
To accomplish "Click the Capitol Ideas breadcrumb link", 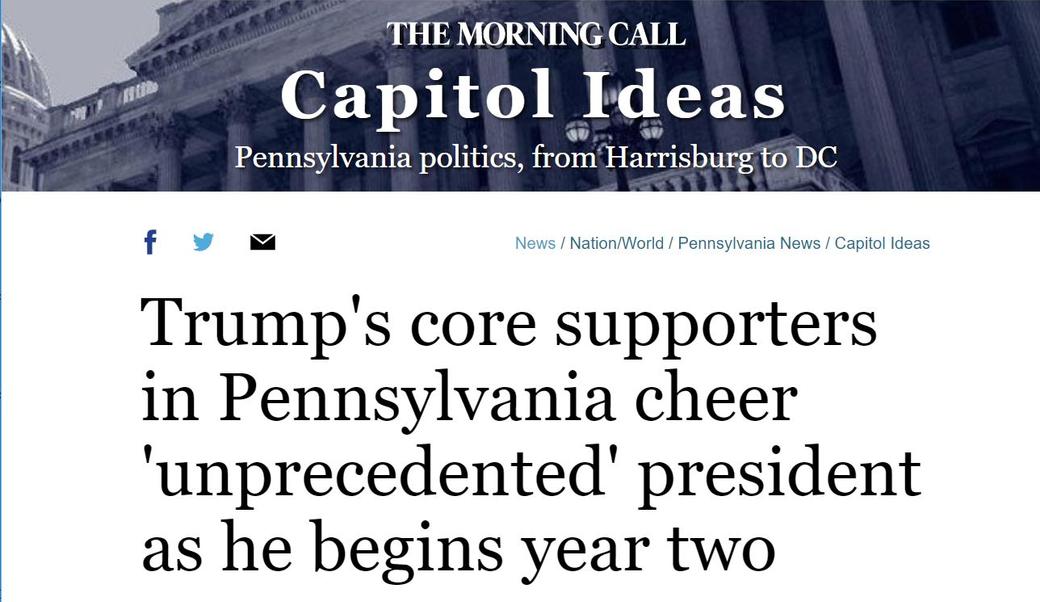I will click(882, 243).
